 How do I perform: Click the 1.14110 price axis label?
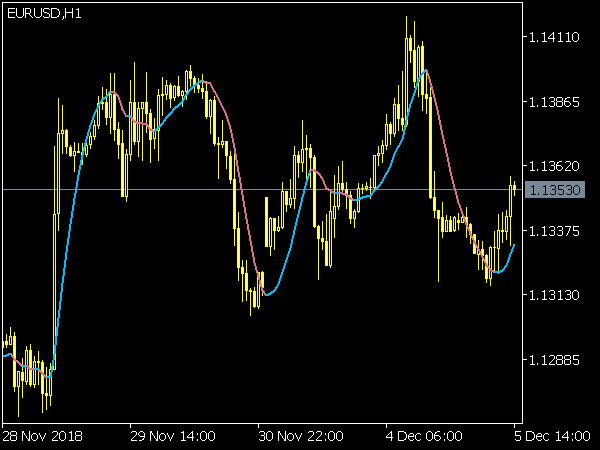pyautogui.click(x=554, y=37)
